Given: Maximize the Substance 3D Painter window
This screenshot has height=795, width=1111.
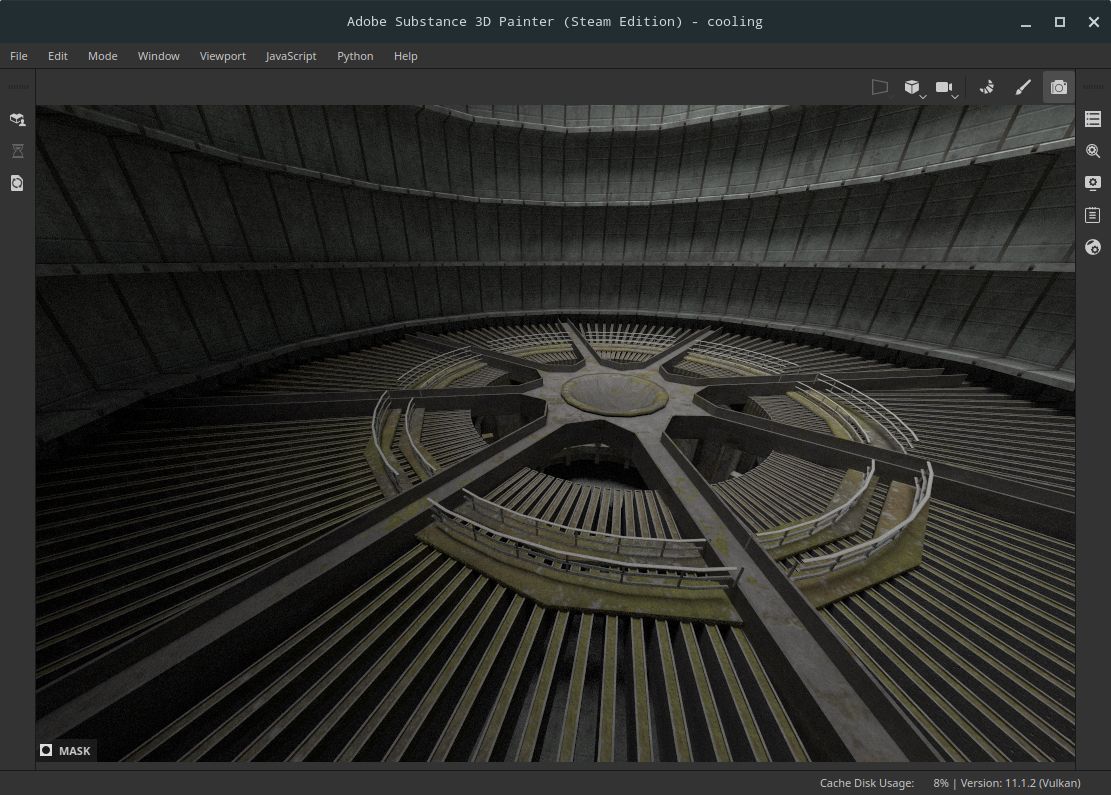Looking at the screenshot, I should pyautogui.click(x=1059, y=22).
